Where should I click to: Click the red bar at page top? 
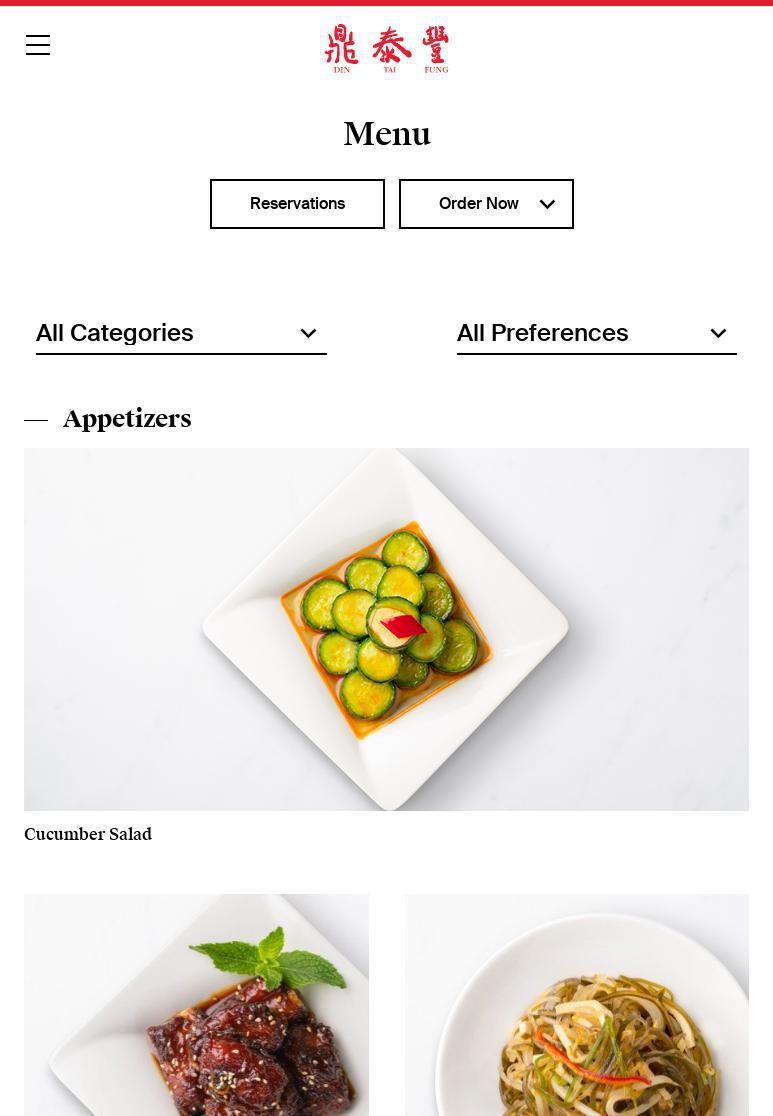[x=386, y=3]
